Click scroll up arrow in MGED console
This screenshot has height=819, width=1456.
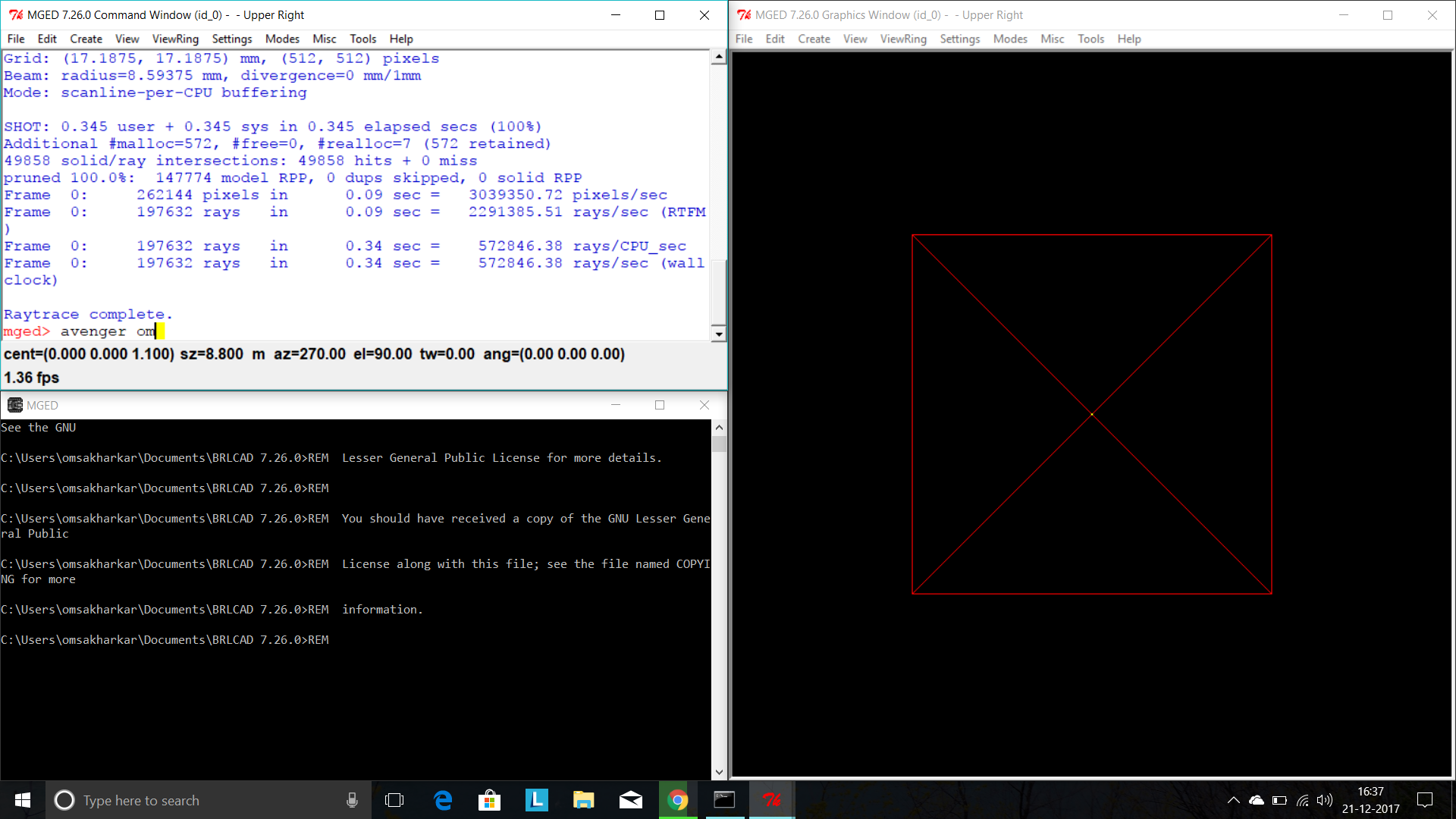(719, 428)
